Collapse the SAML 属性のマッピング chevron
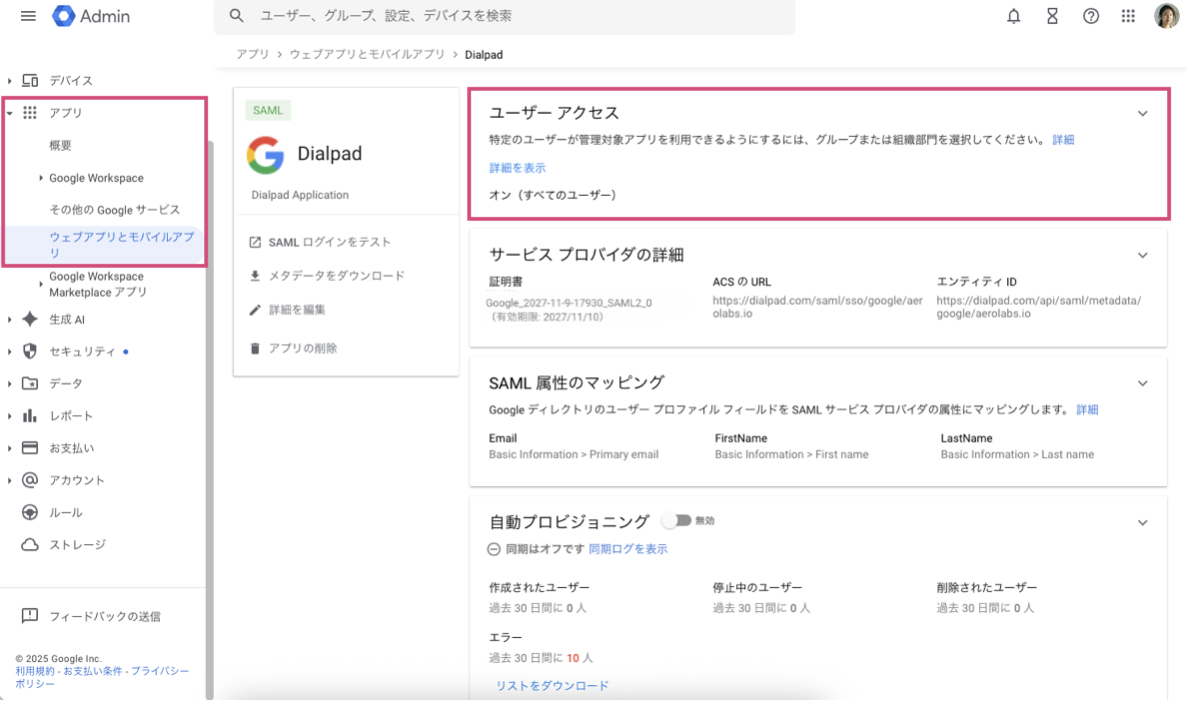The image size is (1186, 702). pos(1142,383)
